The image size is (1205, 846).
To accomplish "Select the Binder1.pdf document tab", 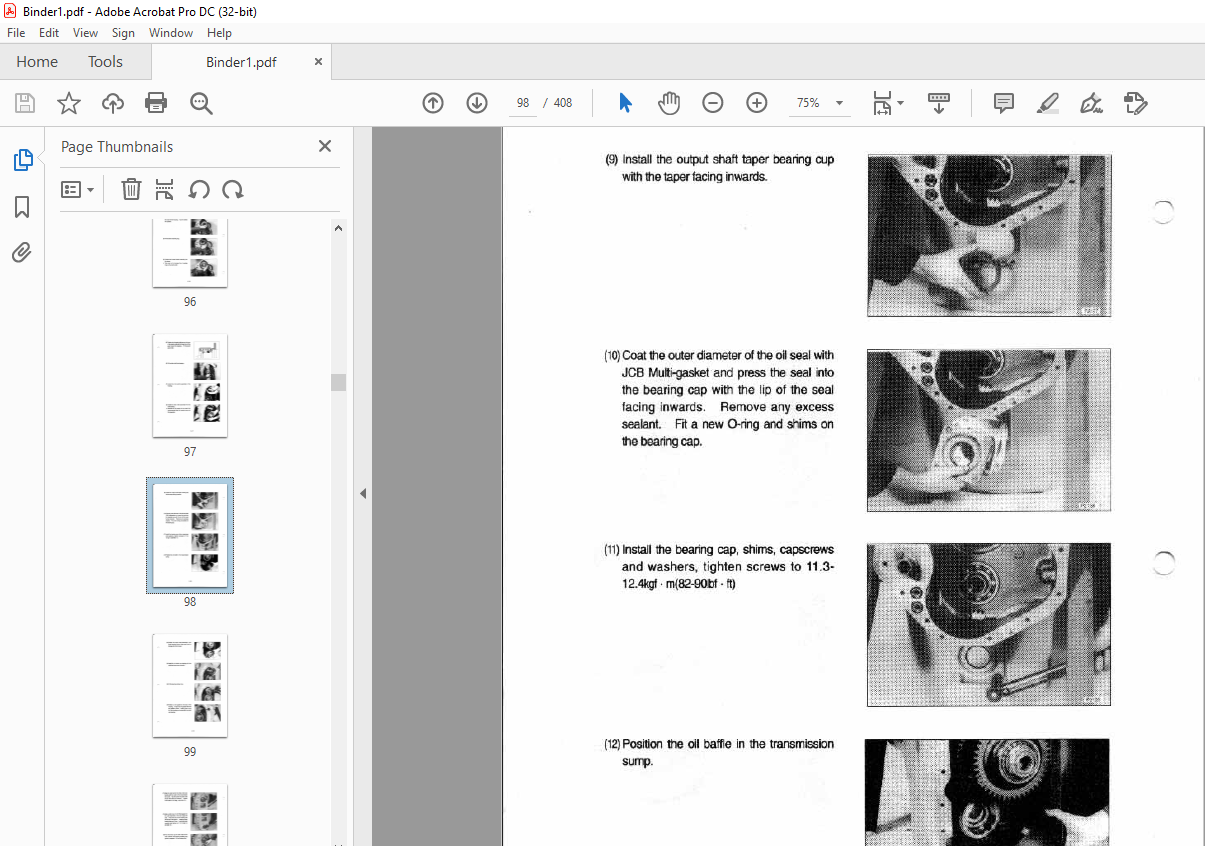I will (241, 62).
